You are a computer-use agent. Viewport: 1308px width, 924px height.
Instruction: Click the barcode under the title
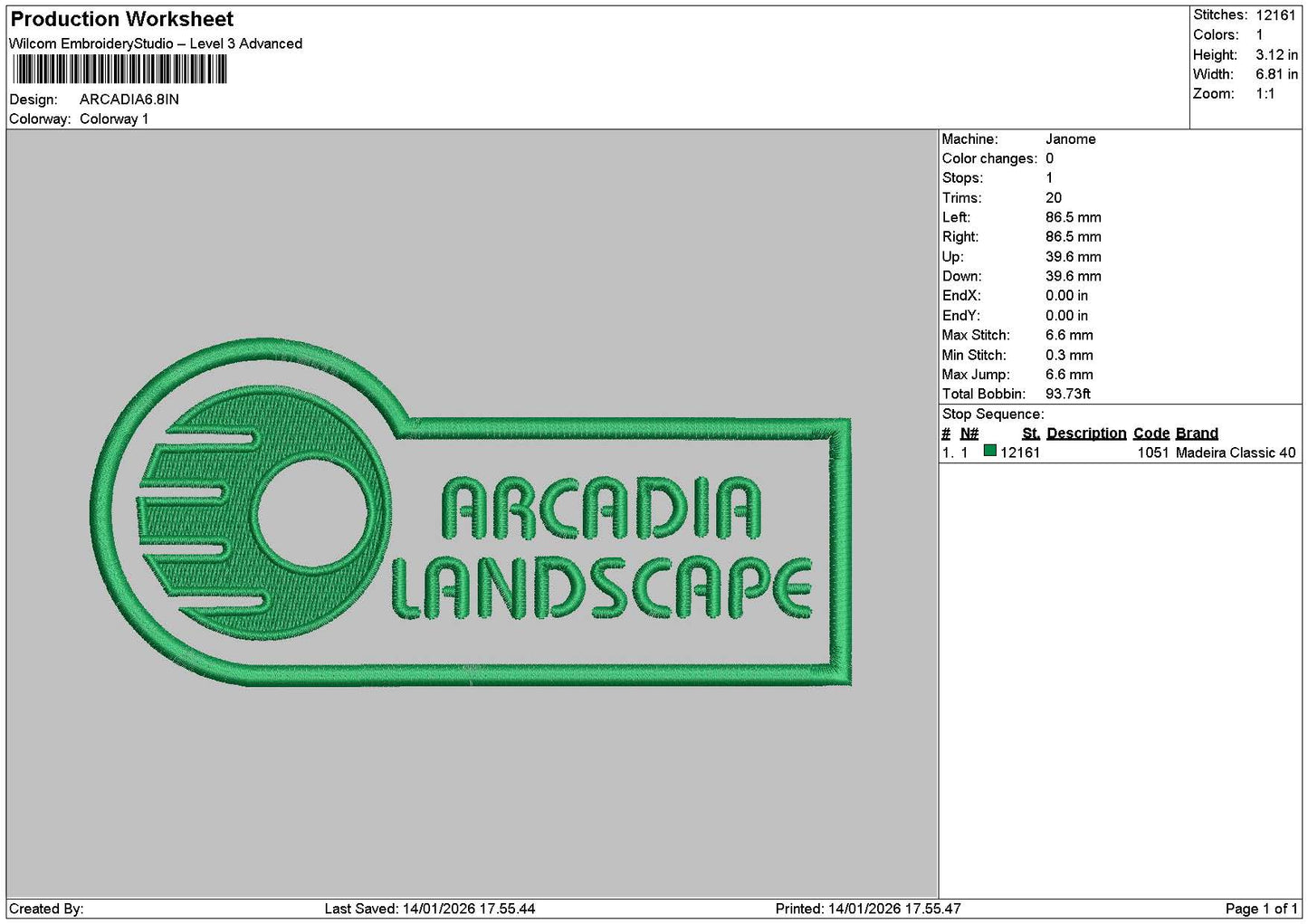(119, 70)
